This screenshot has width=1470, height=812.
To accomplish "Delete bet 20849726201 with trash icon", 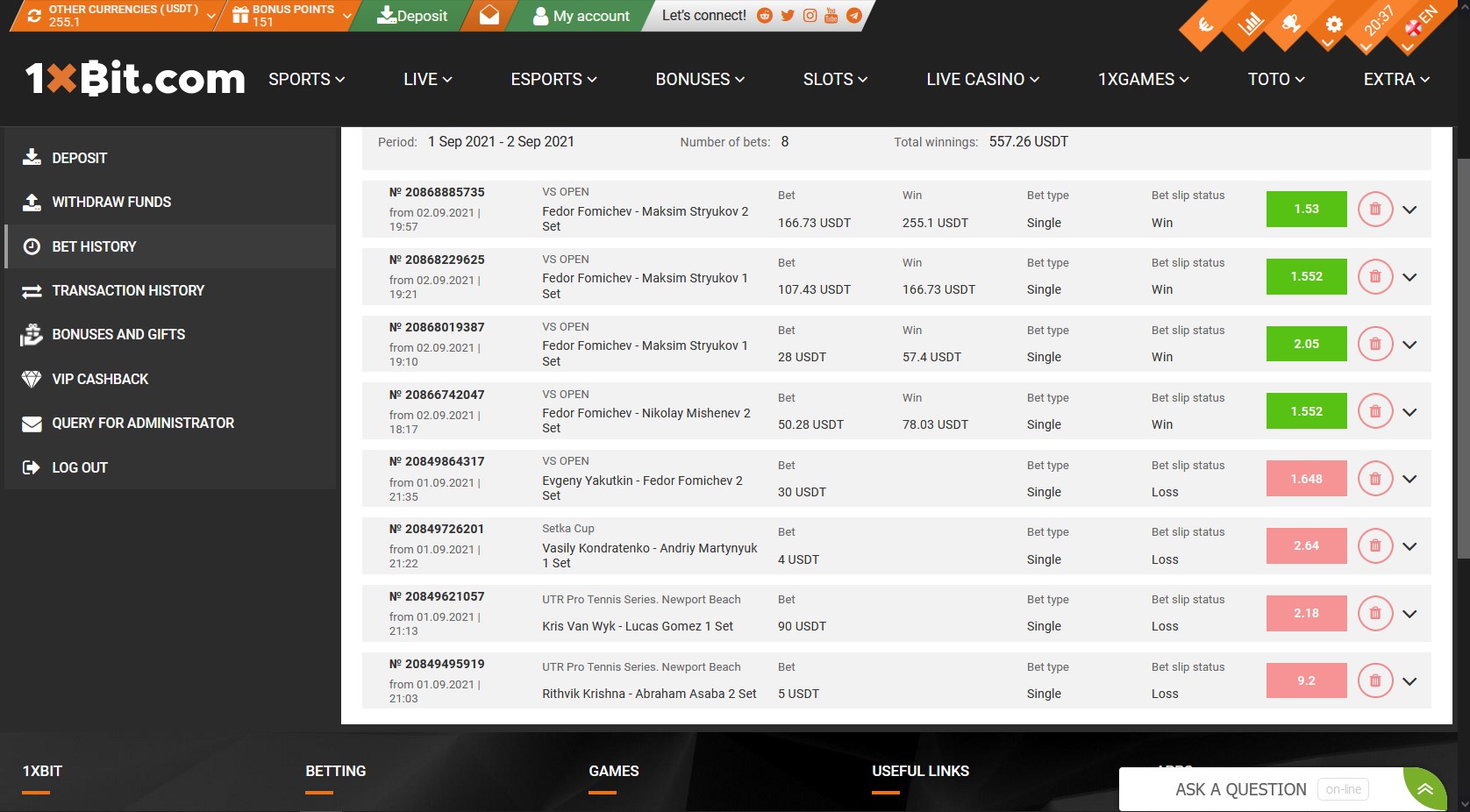I will coord(1375,545).
